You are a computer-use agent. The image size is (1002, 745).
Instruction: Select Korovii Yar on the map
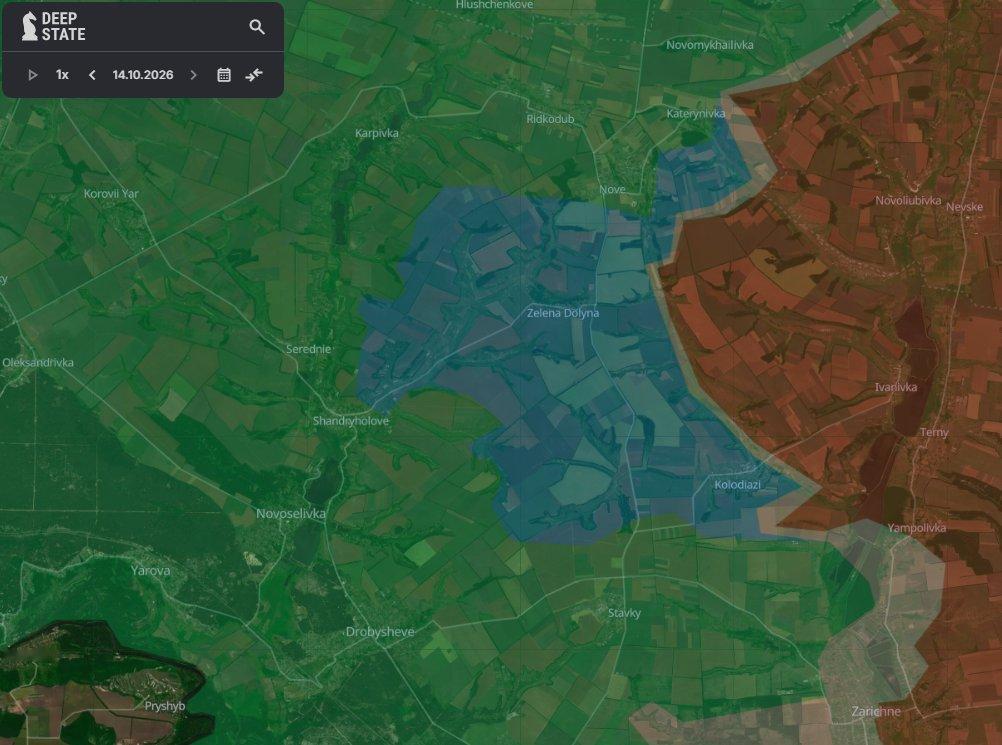pyautogui.click(x=111, y=194)
